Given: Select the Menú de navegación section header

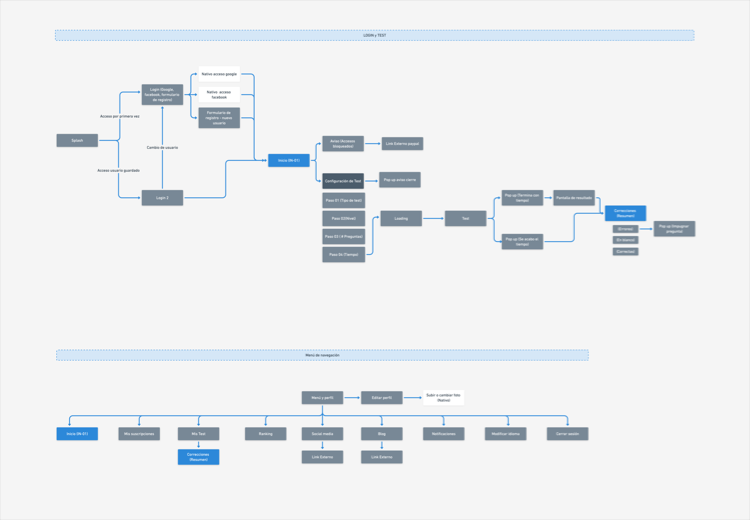Looking at the screenshot, I should pos(322,355).
